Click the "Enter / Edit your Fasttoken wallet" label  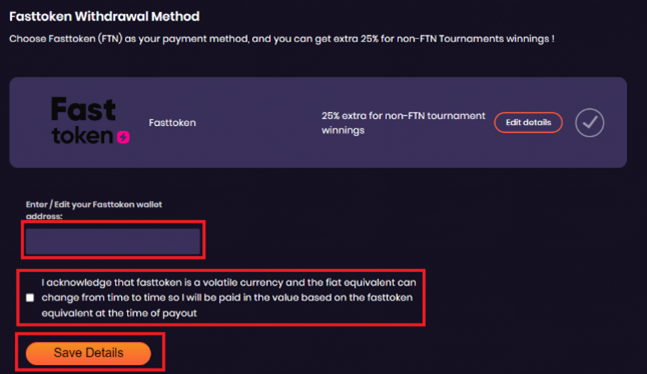[x=94, y=204]
